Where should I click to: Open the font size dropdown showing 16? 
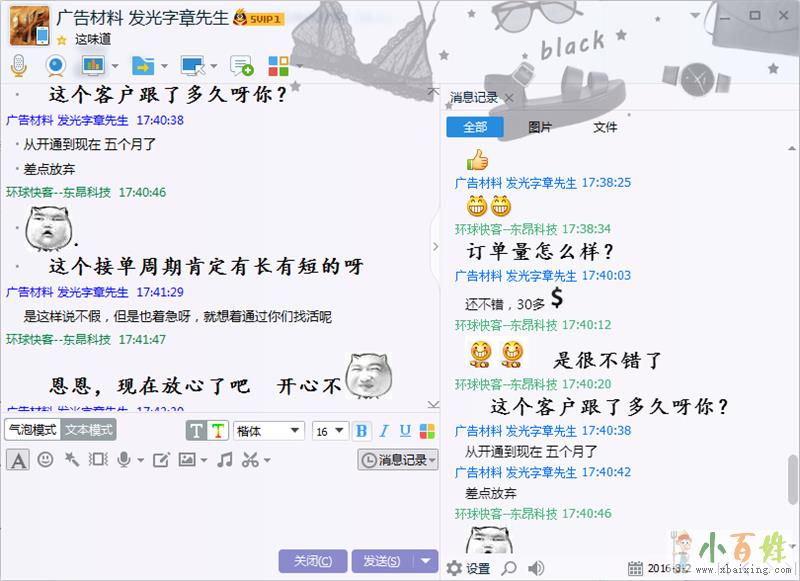click(x=330, y=431)
